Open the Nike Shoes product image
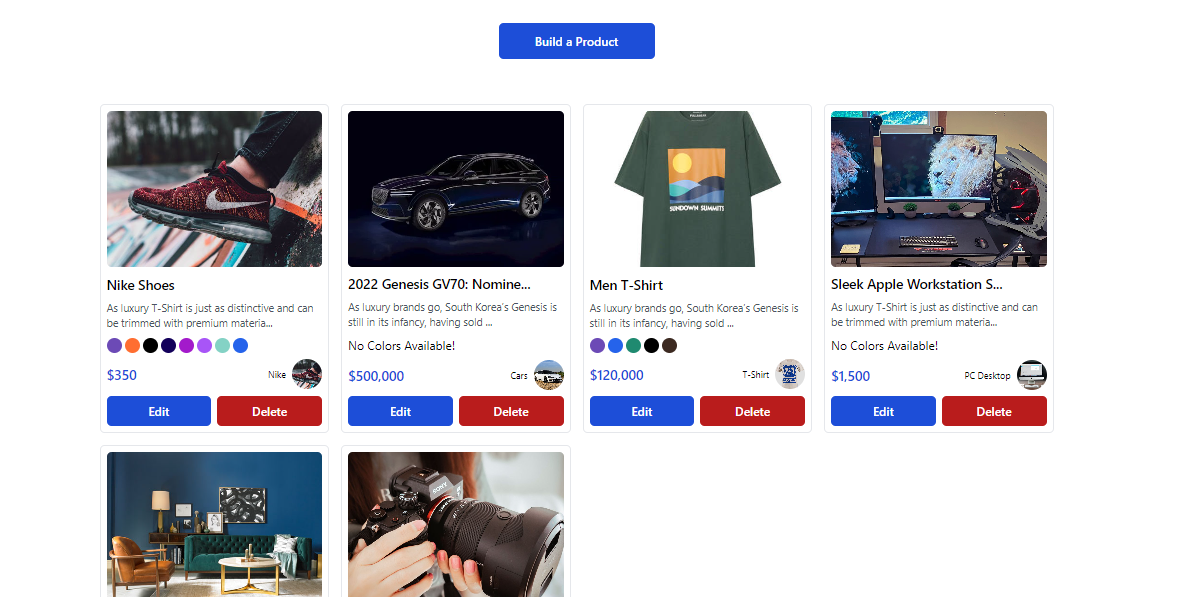 [214, 189]
